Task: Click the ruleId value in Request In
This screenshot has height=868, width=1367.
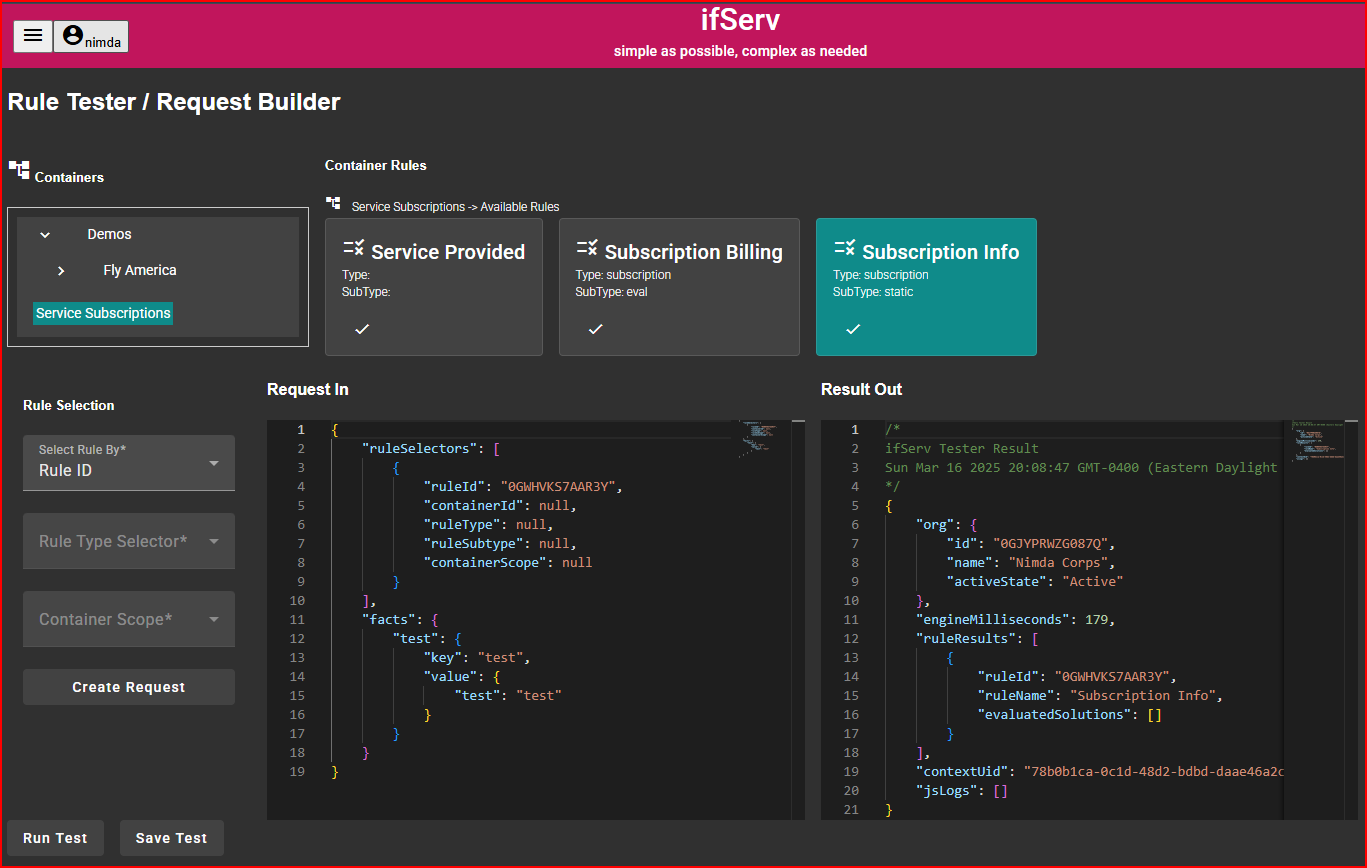Action: [559, 487]
